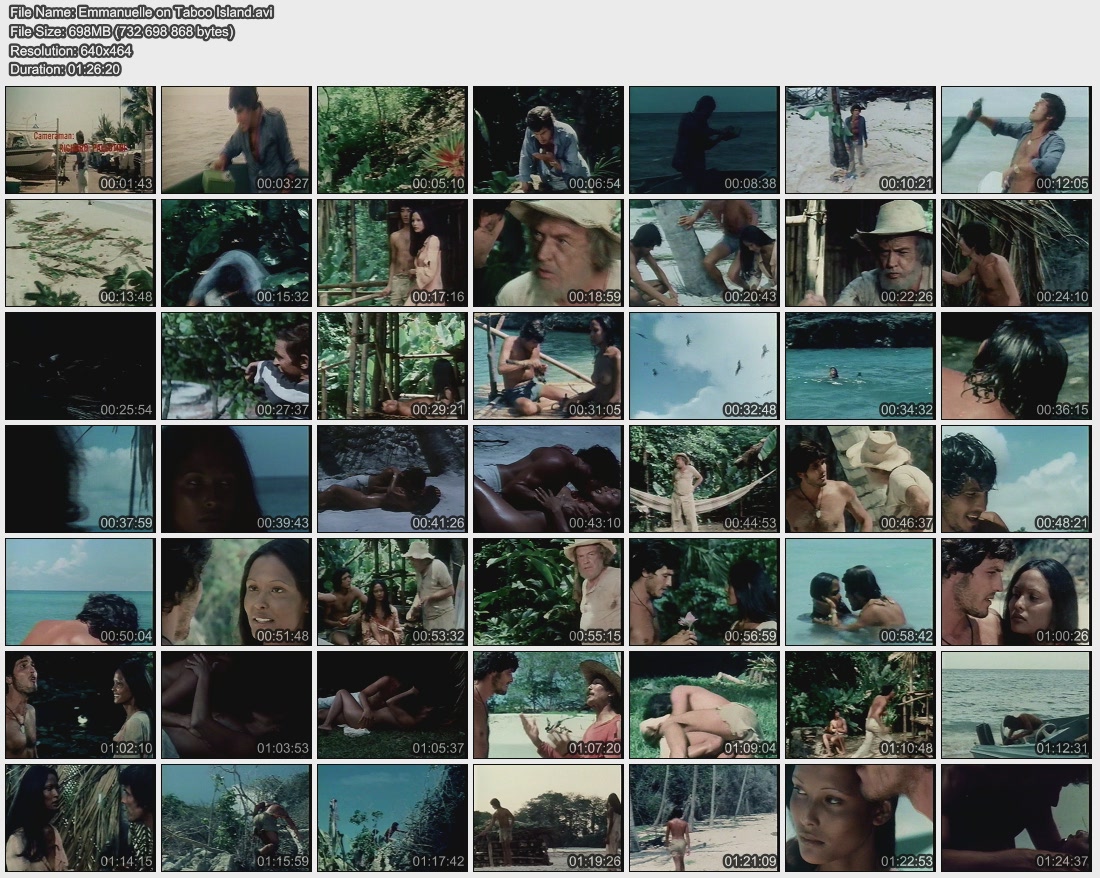Select the frame at 00:03:27
The width and height of the screenshot is (1100, 878).
coord(236,139)
